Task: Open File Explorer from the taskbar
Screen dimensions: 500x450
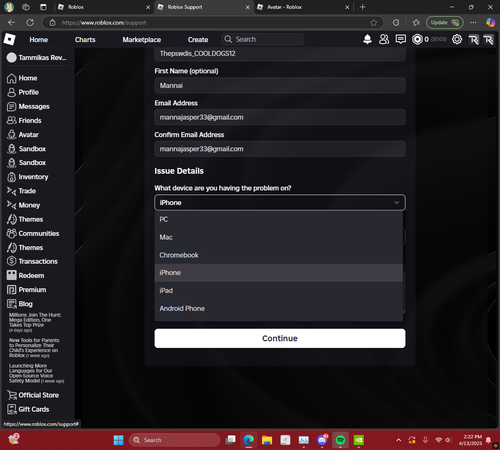Action: coord(267,440)
